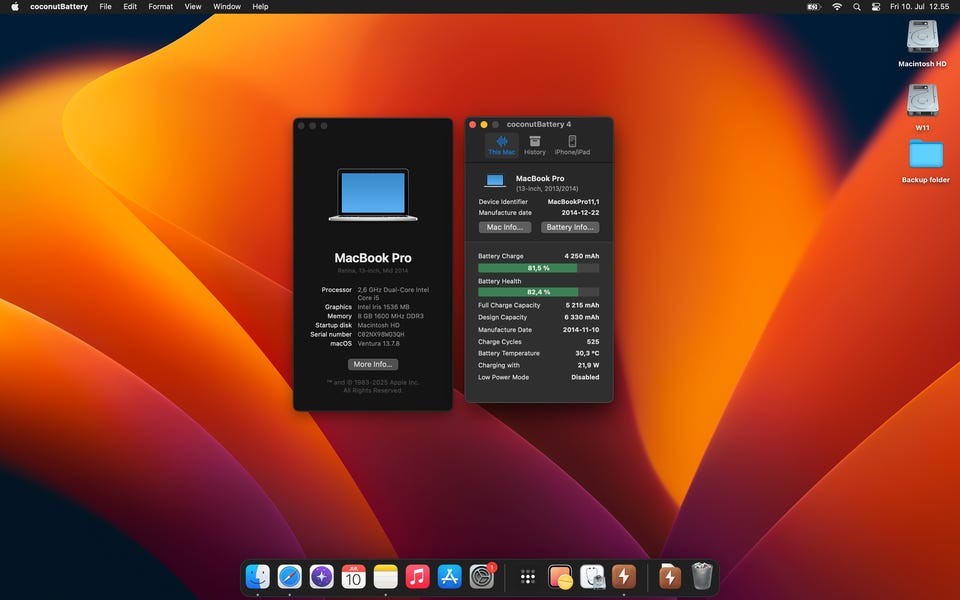Click More Info... in About This Mac
The height and width of the screenshot is (600, 960).
(x=373, y=364)
